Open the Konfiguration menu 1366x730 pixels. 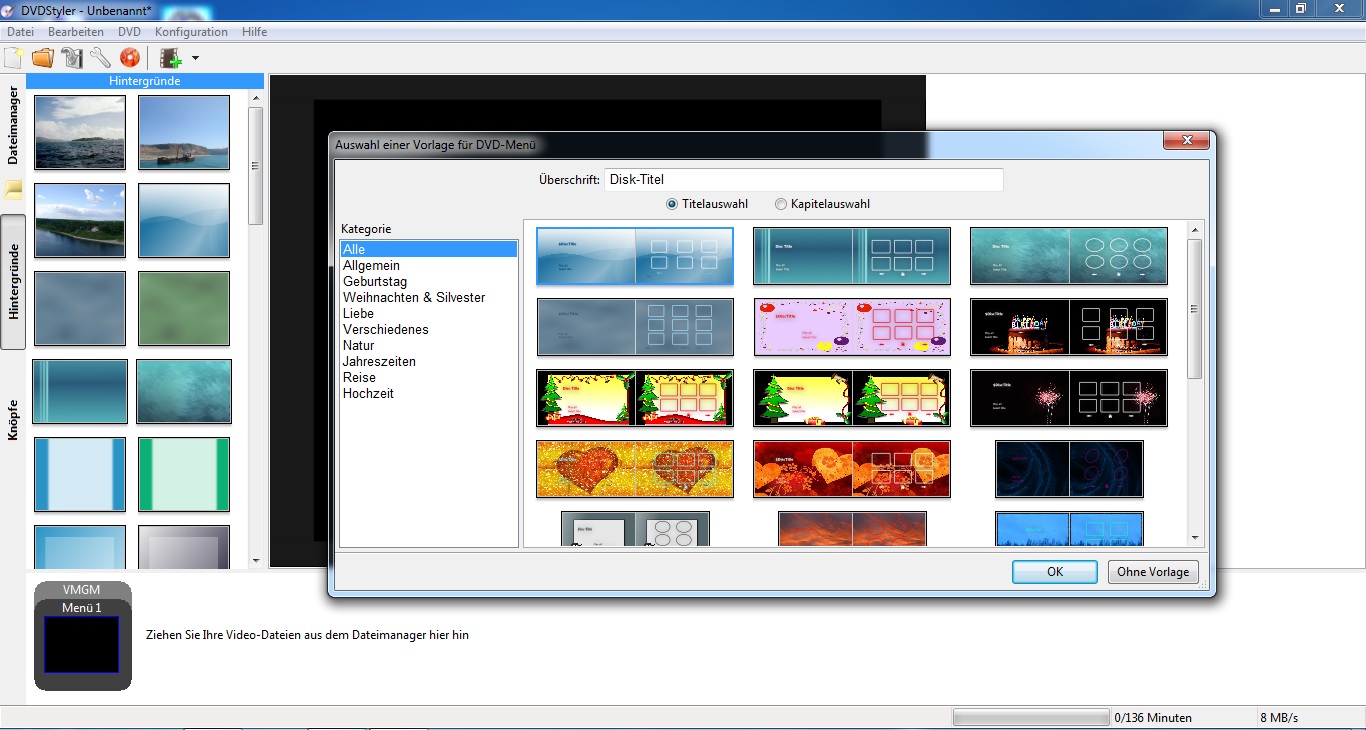pos(191,32)
